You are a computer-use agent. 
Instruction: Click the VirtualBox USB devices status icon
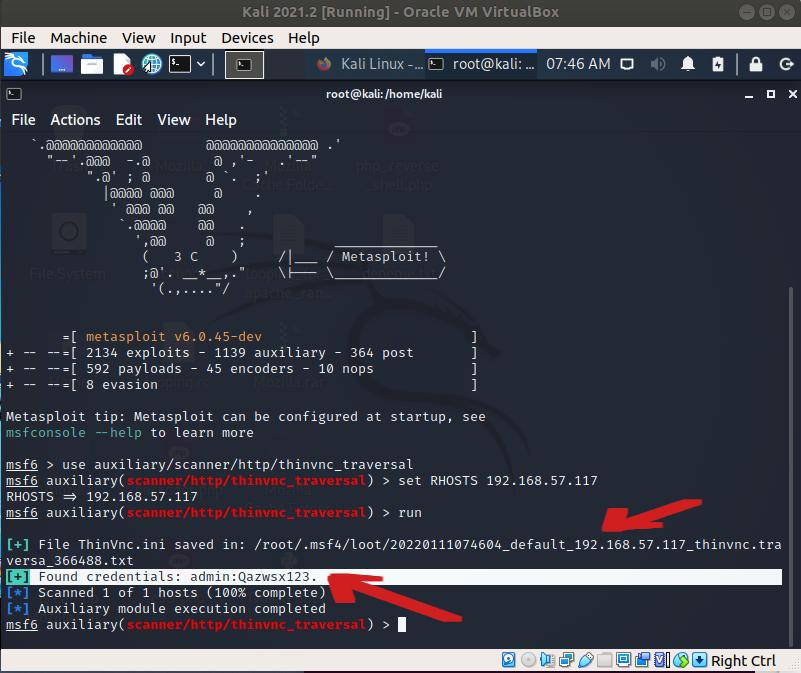click(x=585, y=660)
